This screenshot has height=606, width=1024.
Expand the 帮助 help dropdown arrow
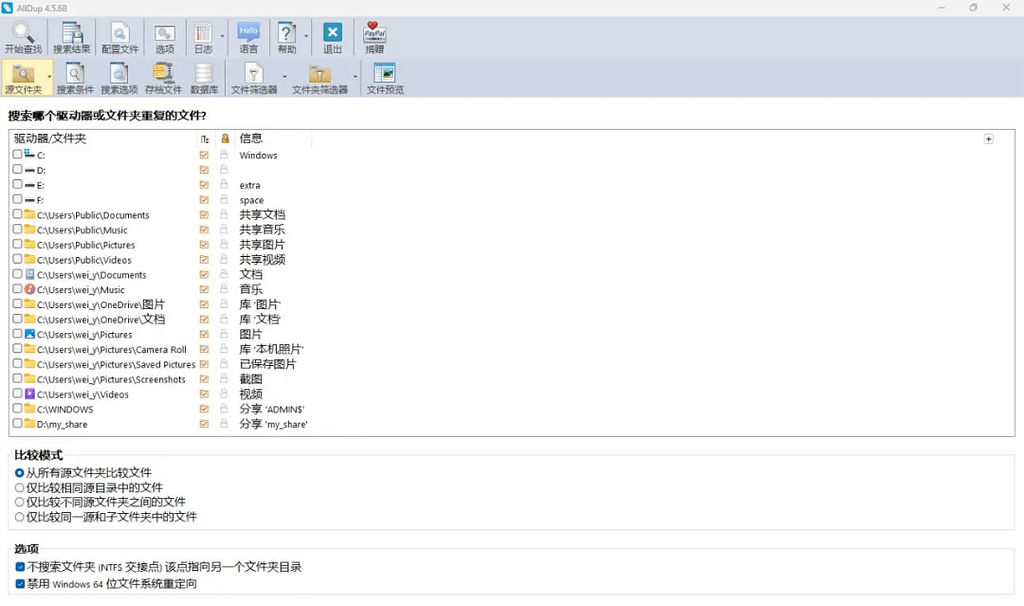tap(305, 37)
